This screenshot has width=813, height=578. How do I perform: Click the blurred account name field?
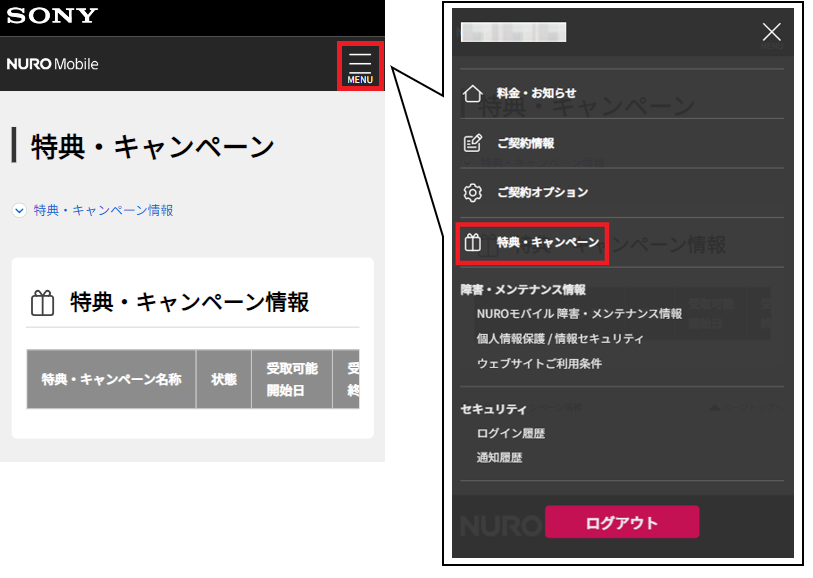point(513,32)
